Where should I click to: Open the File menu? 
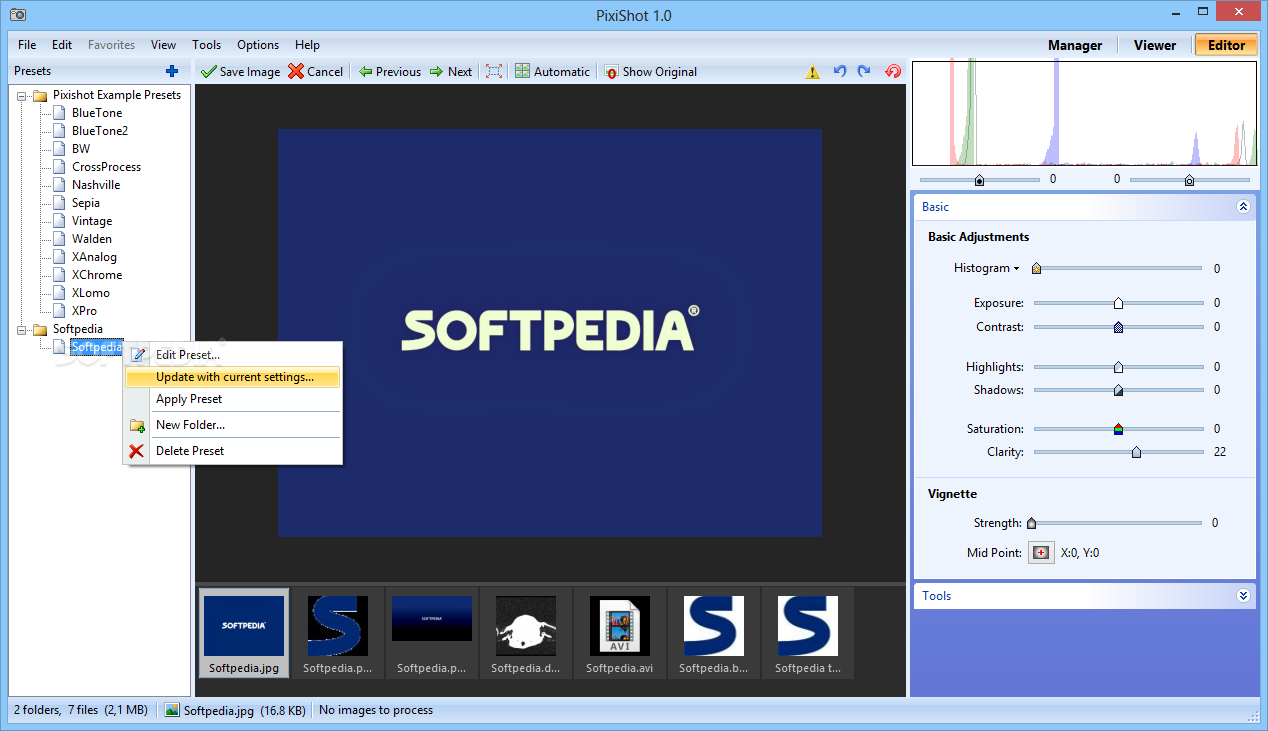[x=27, y=45]
